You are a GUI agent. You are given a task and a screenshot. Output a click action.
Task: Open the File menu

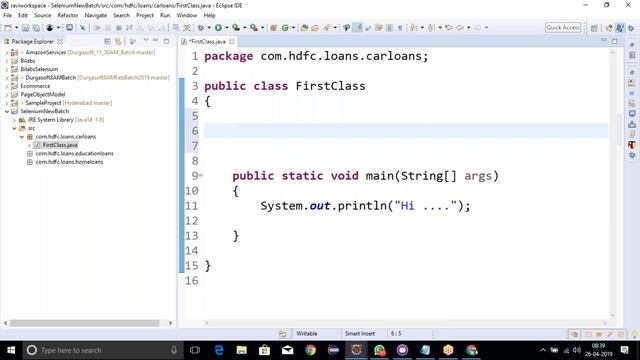tap(7, 15)
